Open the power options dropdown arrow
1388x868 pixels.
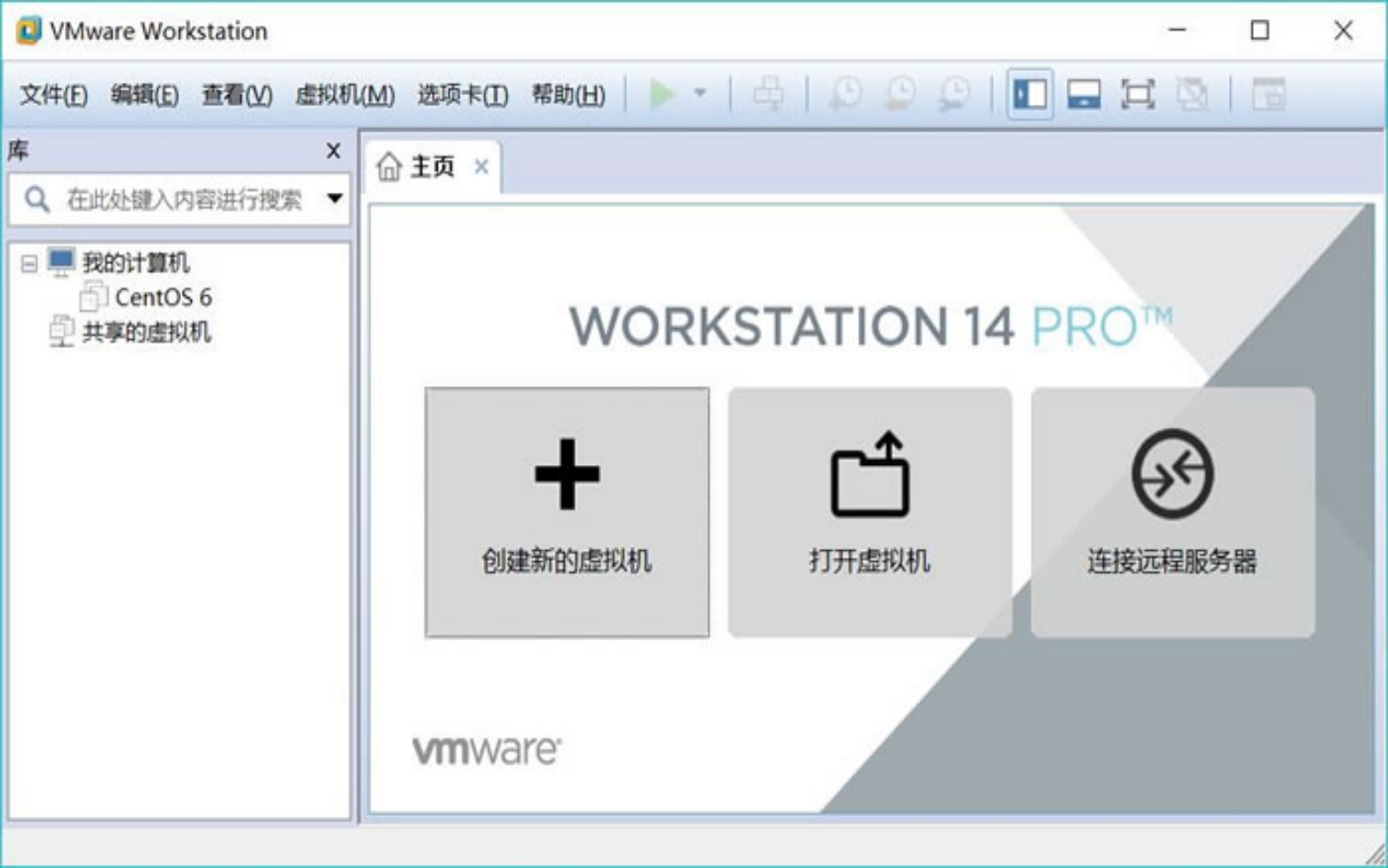(700, 93)
